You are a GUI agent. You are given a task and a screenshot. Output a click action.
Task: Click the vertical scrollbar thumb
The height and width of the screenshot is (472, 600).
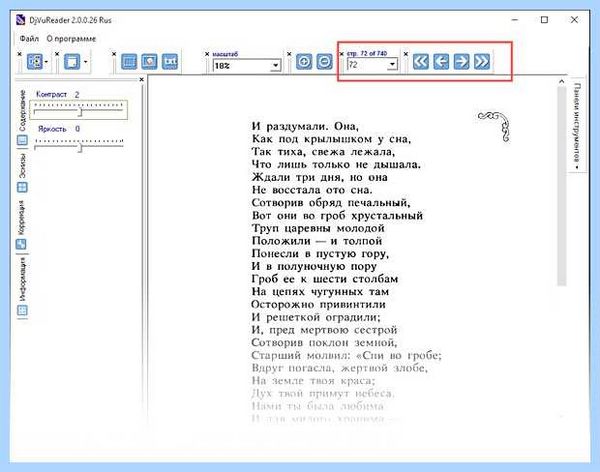coord(561,186)
